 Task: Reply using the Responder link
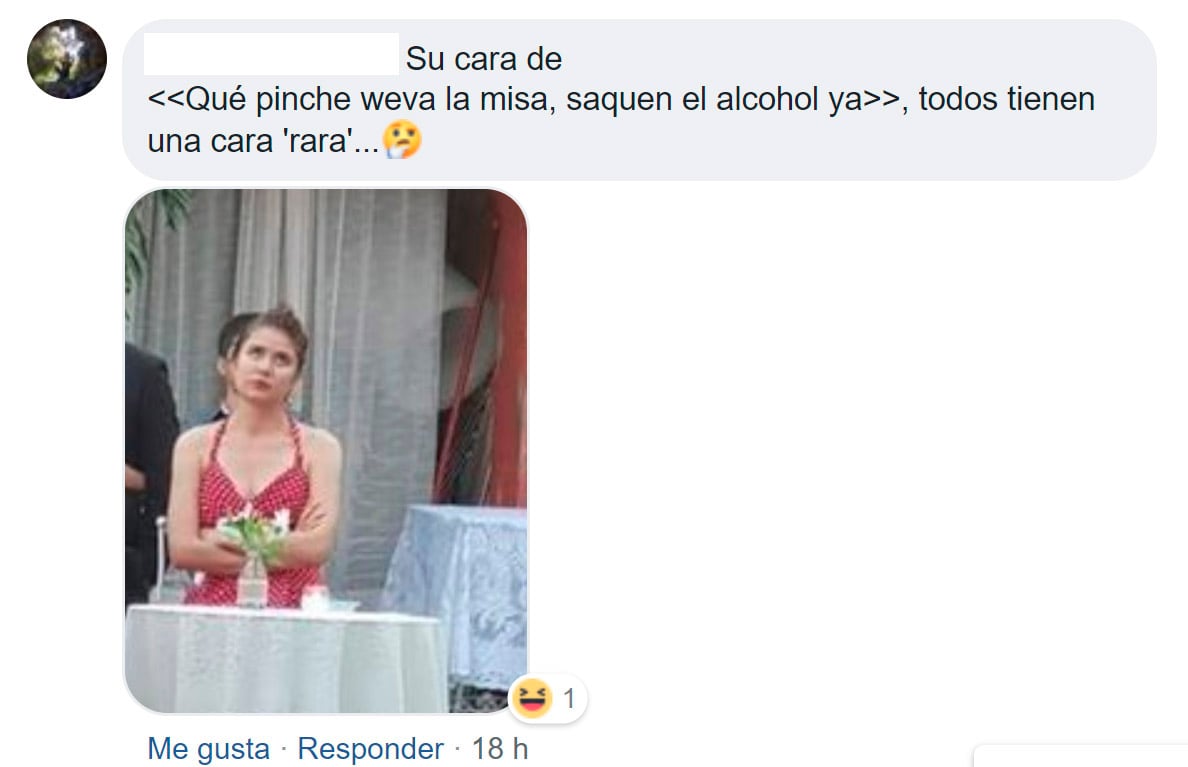(370, 749)
